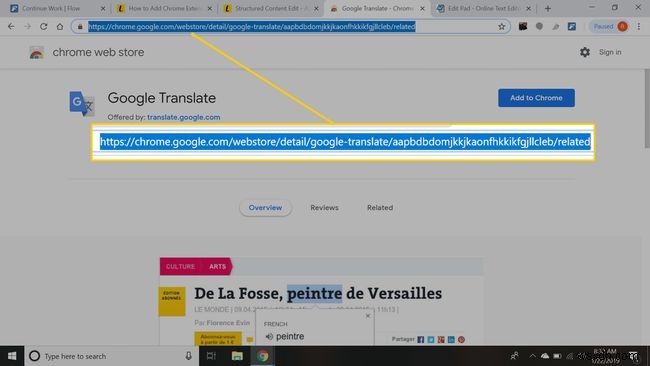Viewport: 650px width, 366px height.
Task: Click the taskbar search box
Action: 111,356
